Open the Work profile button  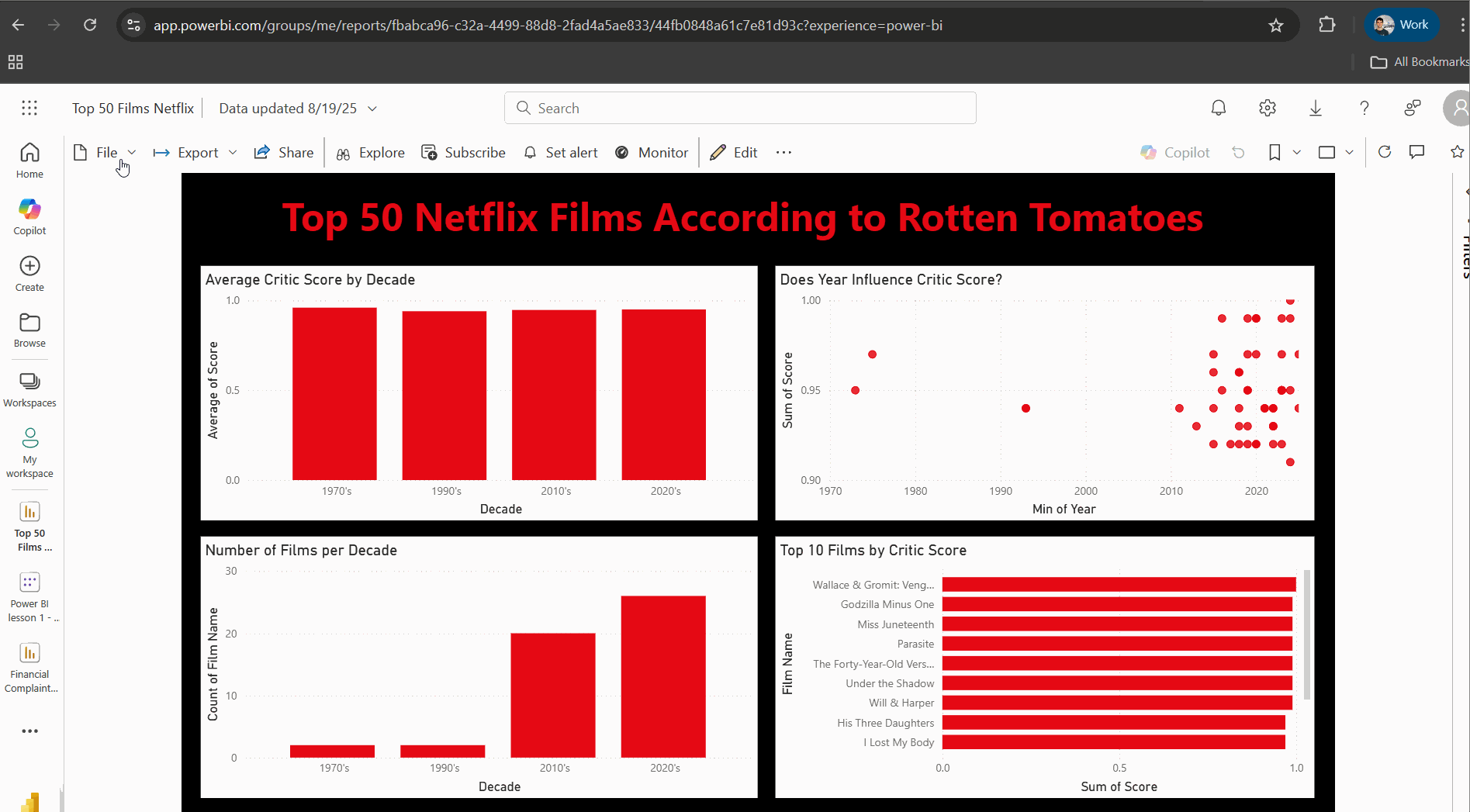[1401, 25]
